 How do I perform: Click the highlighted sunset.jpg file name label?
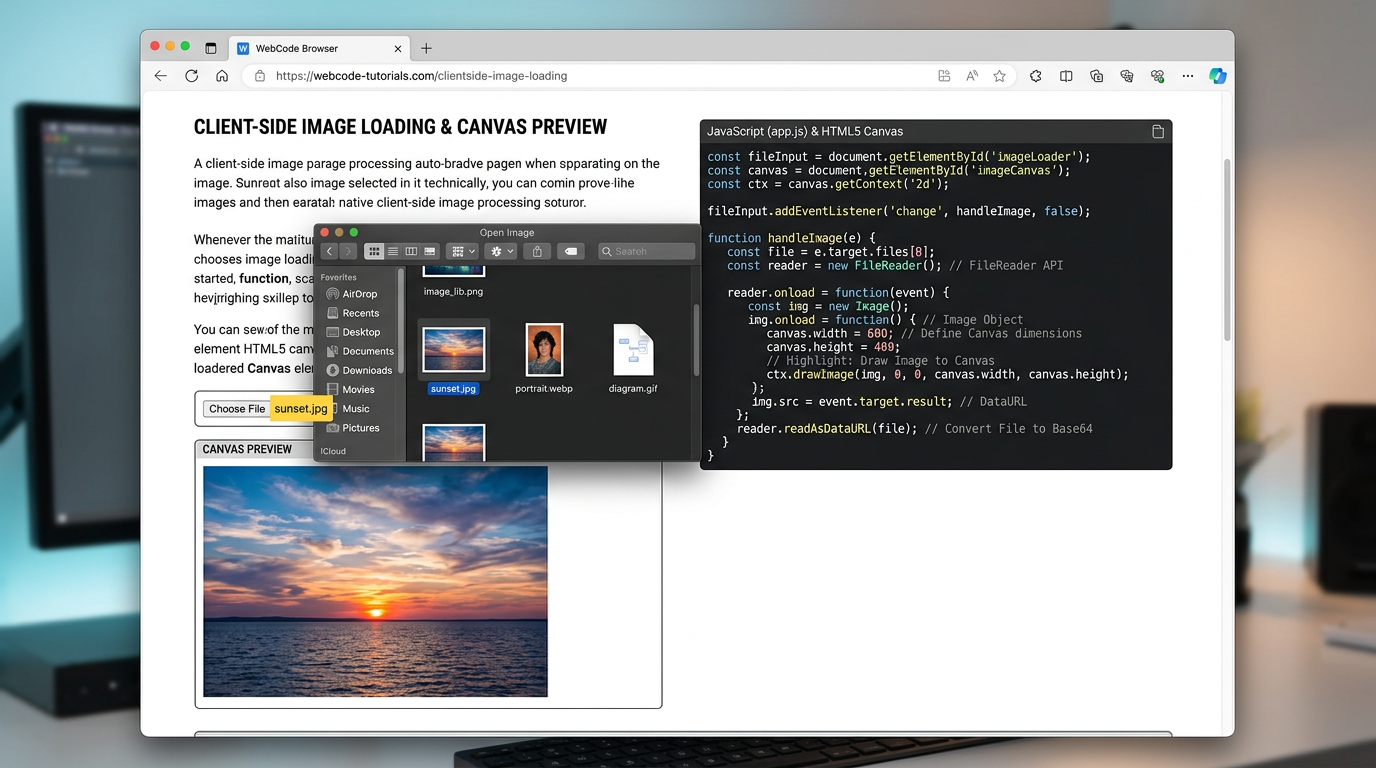coord(453,389)
